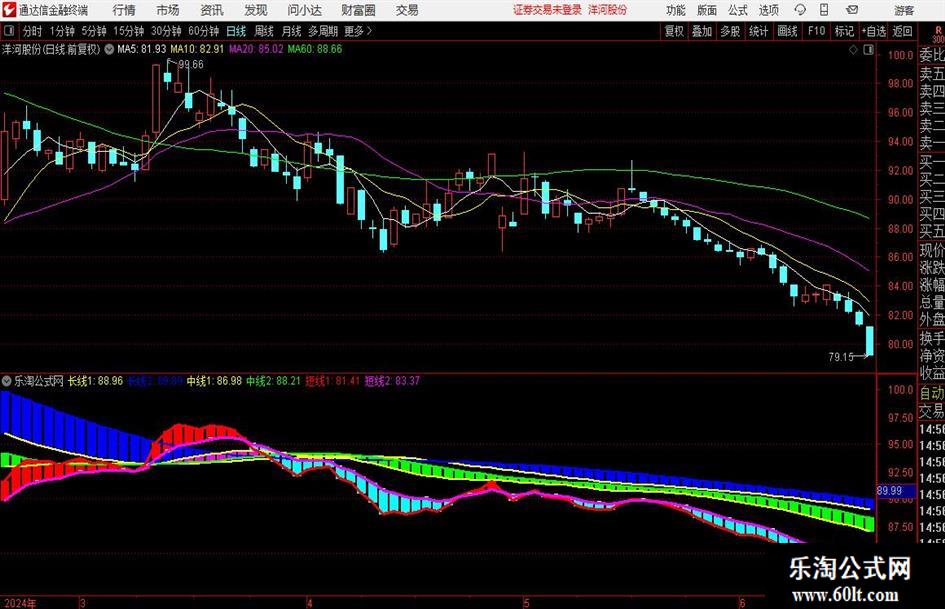Click the 2024年 date axis label

[x=19, y=603]
